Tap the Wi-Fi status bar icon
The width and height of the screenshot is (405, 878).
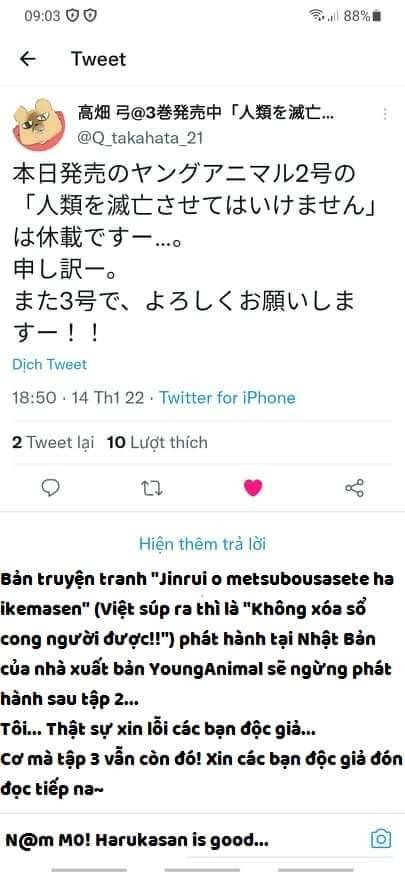(317, 16)
